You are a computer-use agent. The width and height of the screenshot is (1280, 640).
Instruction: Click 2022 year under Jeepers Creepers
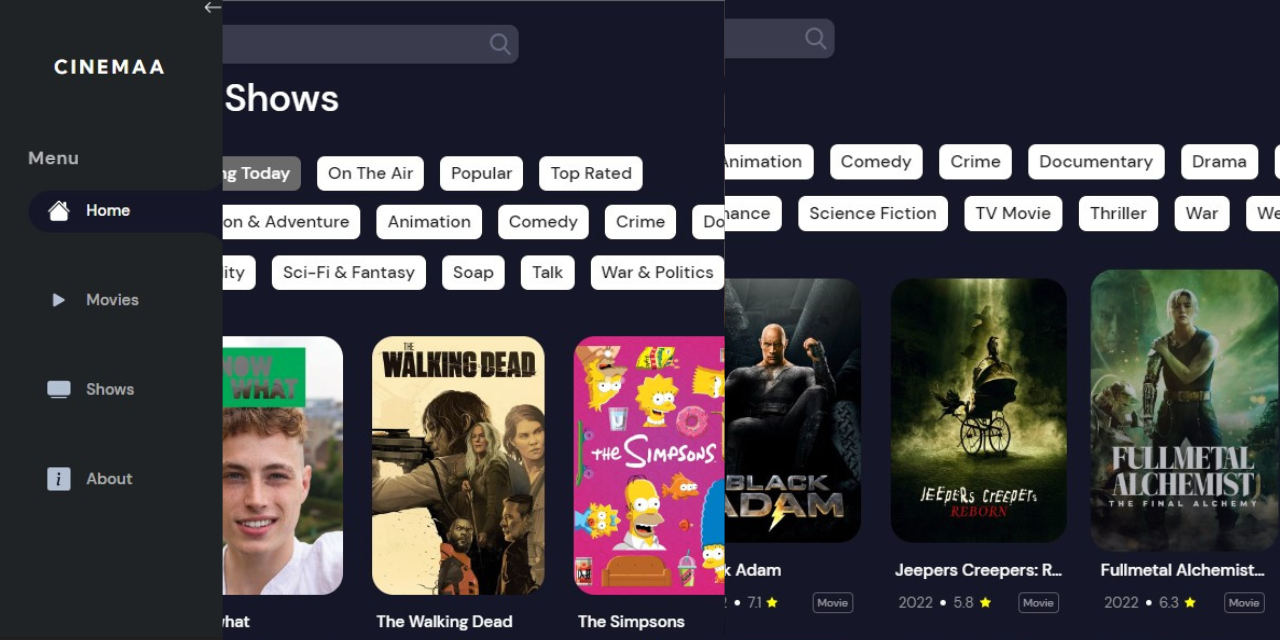915,603
